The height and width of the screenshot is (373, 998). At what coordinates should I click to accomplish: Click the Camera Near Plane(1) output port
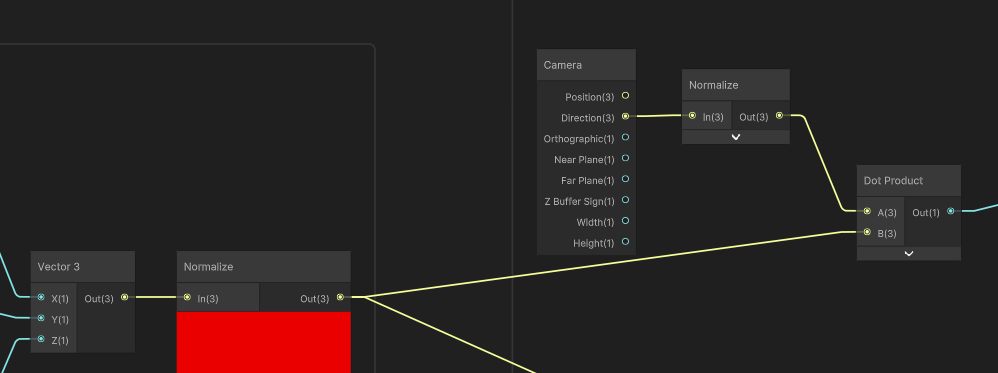[625, 158]
